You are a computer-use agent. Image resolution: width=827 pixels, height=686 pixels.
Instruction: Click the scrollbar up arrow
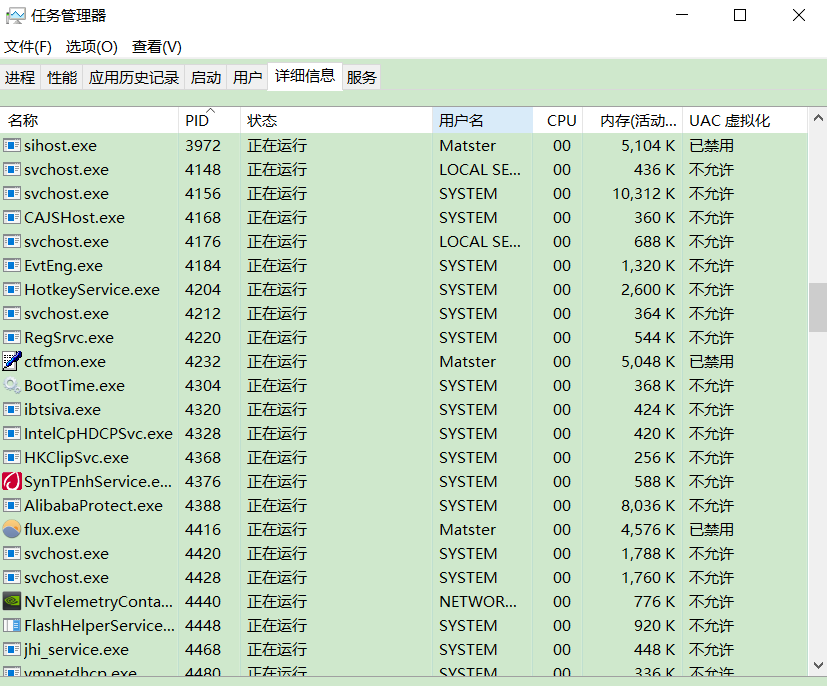point(818,118)
